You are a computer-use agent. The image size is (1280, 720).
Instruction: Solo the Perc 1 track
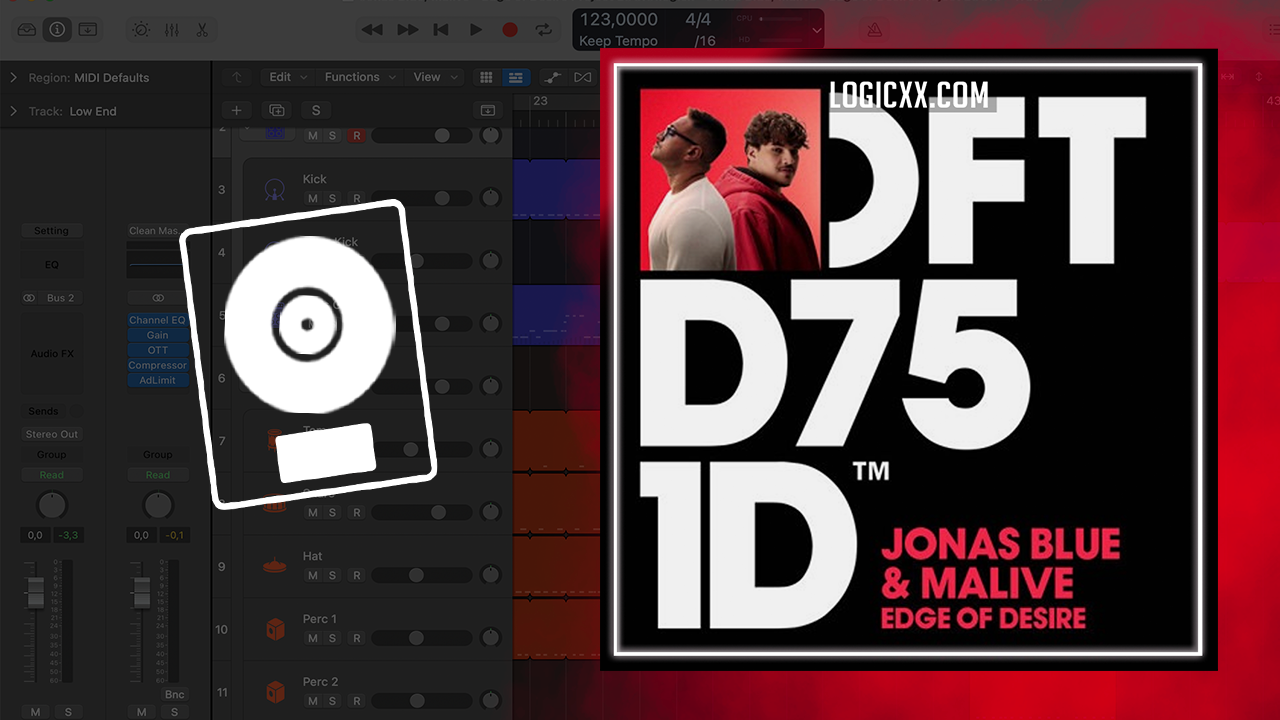333,638
